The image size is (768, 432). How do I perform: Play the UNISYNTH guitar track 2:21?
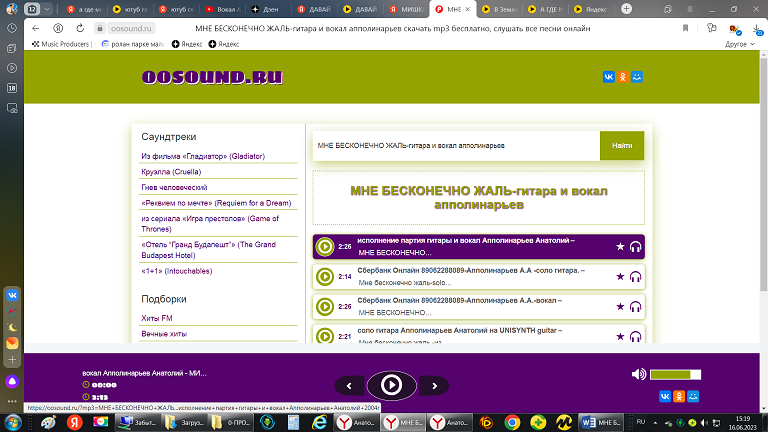pyautogui.click(x=325, y=336)
